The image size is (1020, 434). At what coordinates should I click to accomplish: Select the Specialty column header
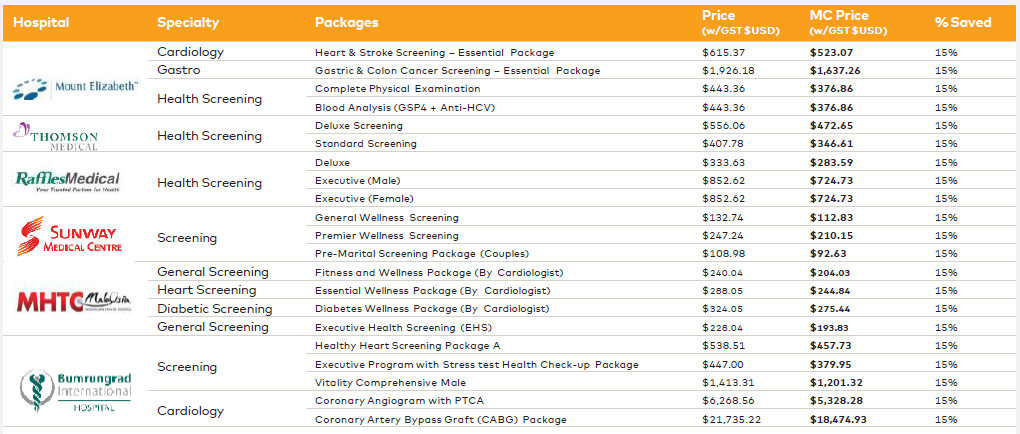click(x=188, y=22)
